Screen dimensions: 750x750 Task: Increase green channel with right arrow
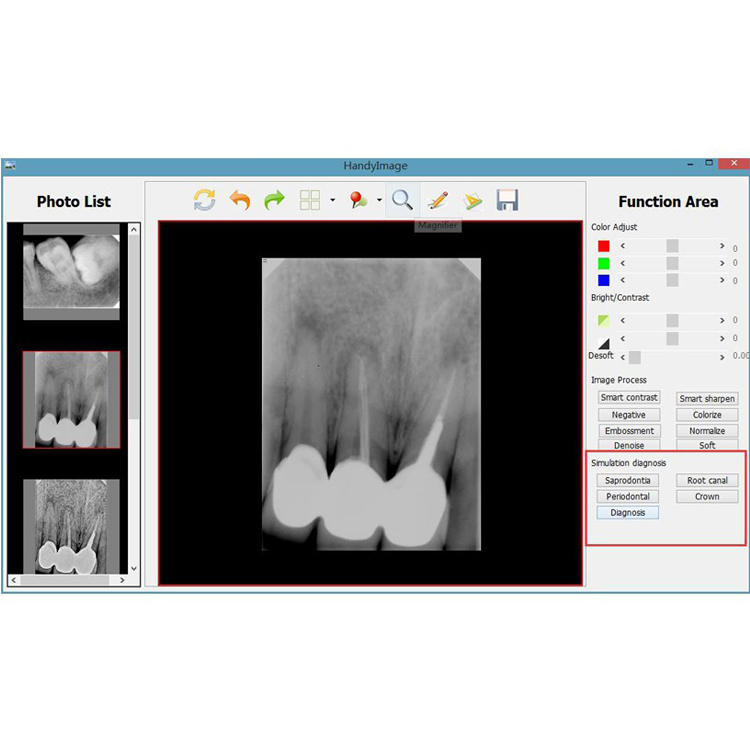tap(722, 263)
